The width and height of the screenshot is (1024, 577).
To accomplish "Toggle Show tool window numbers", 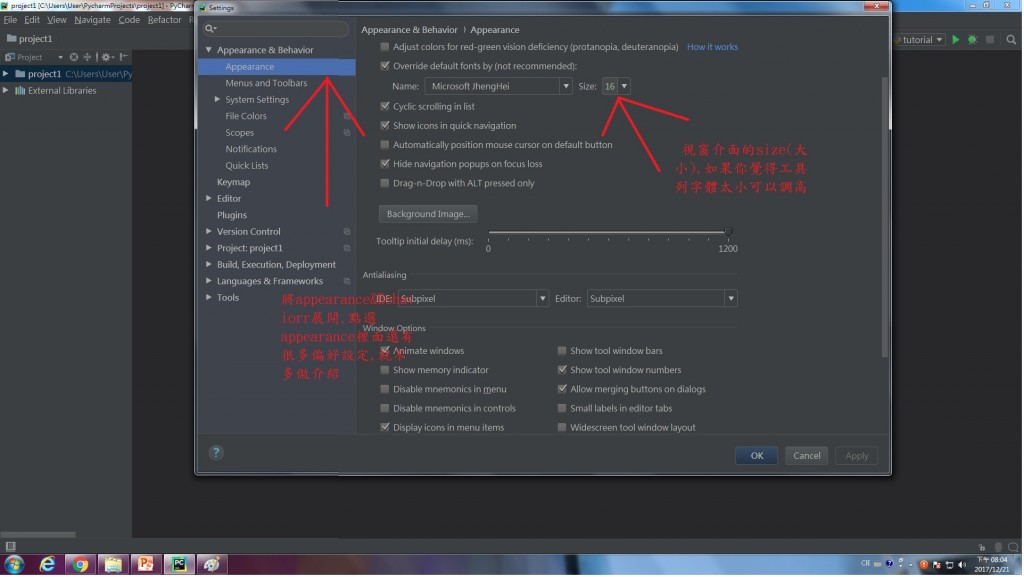I will point(562,370).
